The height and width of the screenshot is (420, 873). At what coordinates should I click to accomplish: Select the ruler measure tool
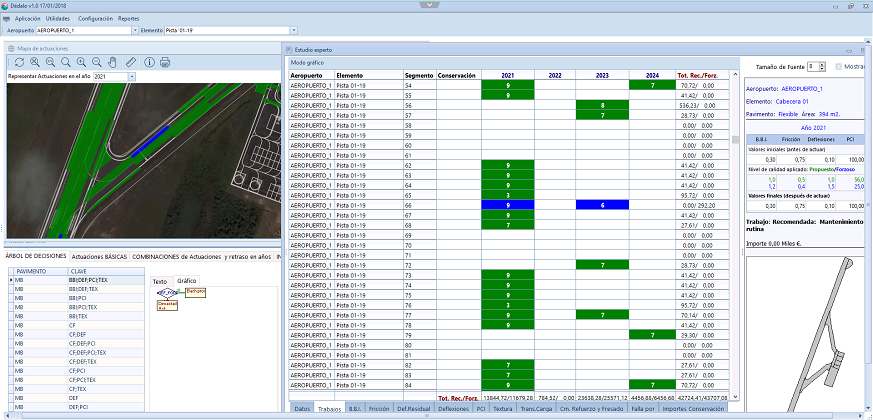(x=131, y=62)
